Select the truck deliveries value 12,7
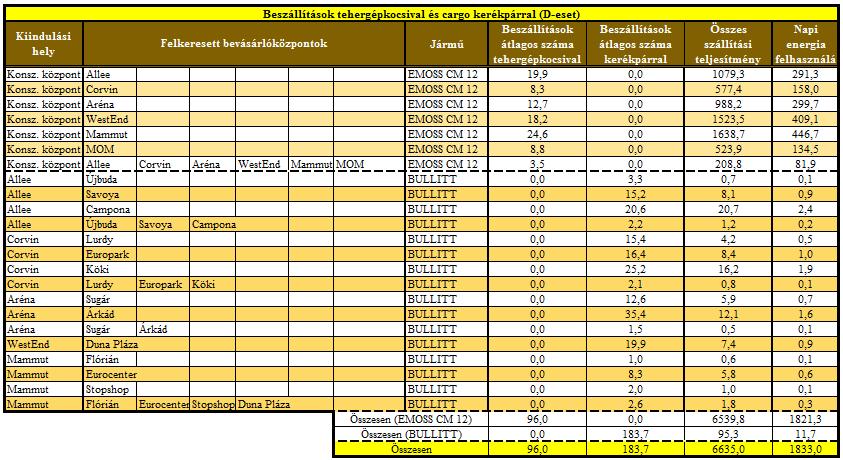Screen dimensions: 843x460 tap(537, 104)
